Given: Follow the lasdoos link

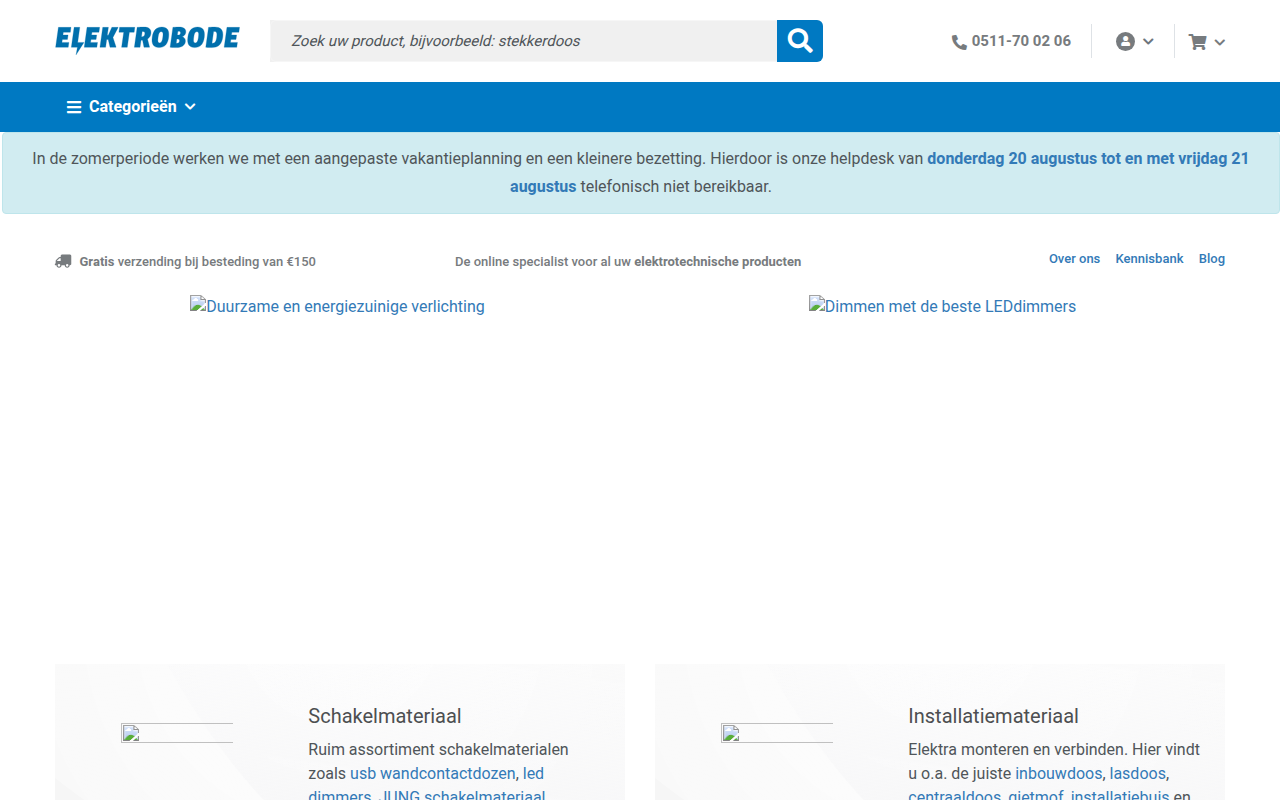Looking at the screenshot, I should point(1138,773).
